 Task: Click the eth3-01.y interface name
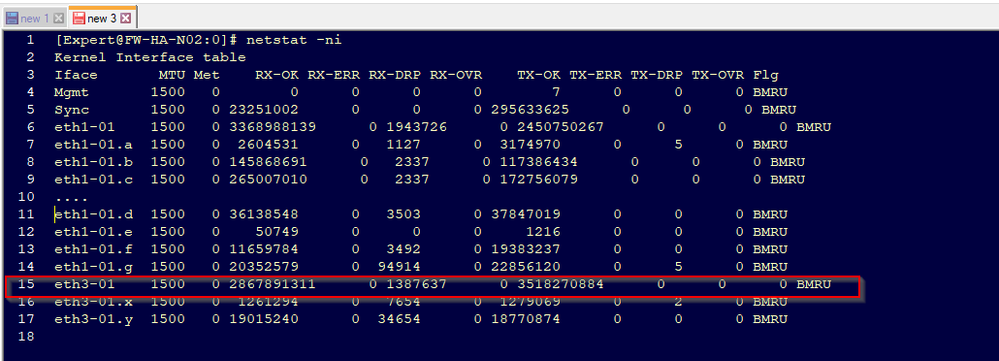(x=94, y=319)
